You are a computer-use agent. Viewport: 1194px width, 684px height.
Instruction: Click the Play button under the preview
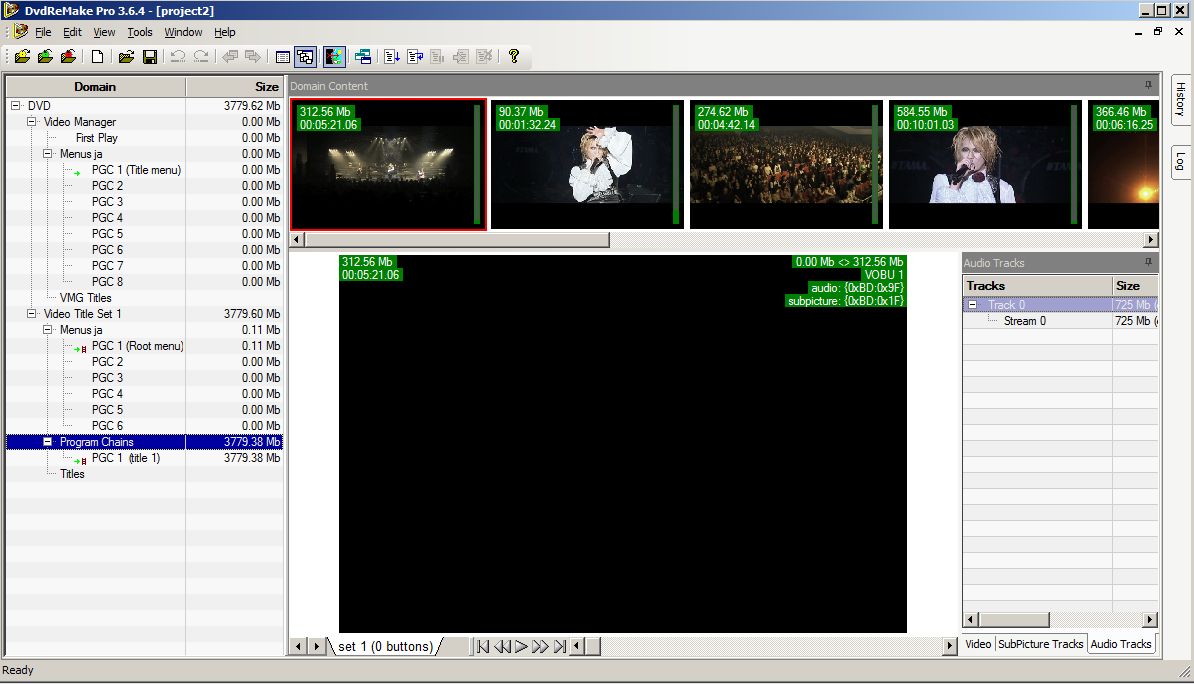tap(521, 647)
